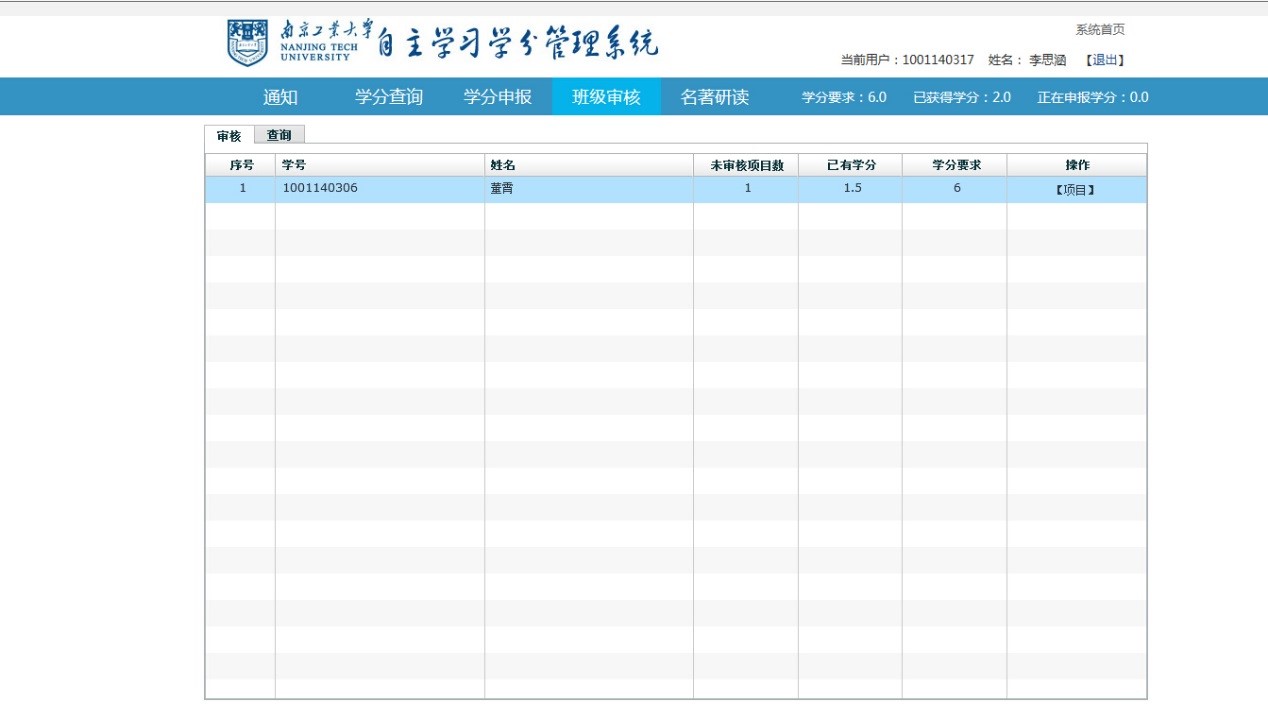Switch to the 审核 tab
This screenshot has height=719, width=1268.
[x=229, y=136]
